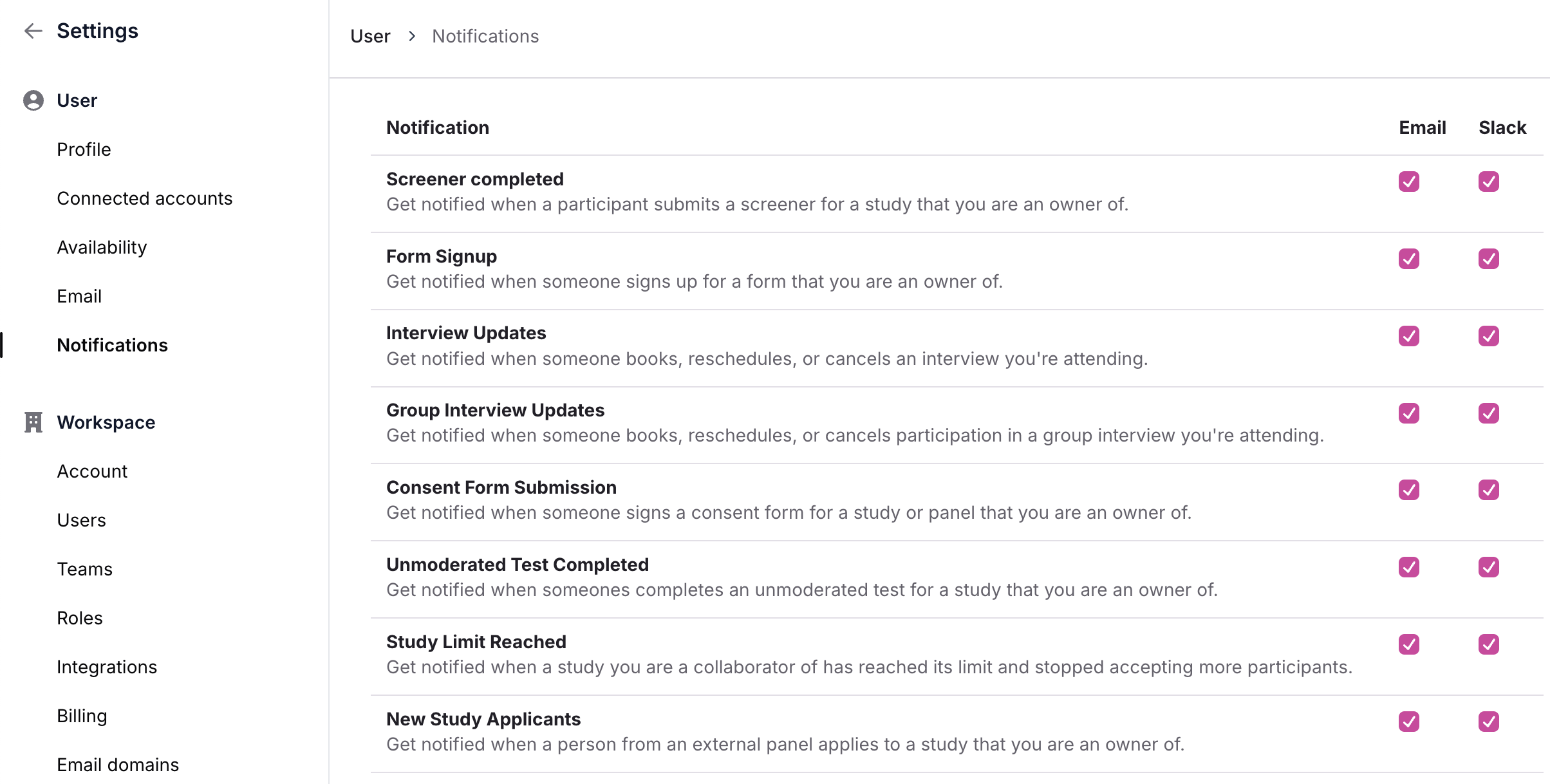Uncheck Slack for New Study Applicants
This screenshot has height=784, width=1550.
[1488, 722]
